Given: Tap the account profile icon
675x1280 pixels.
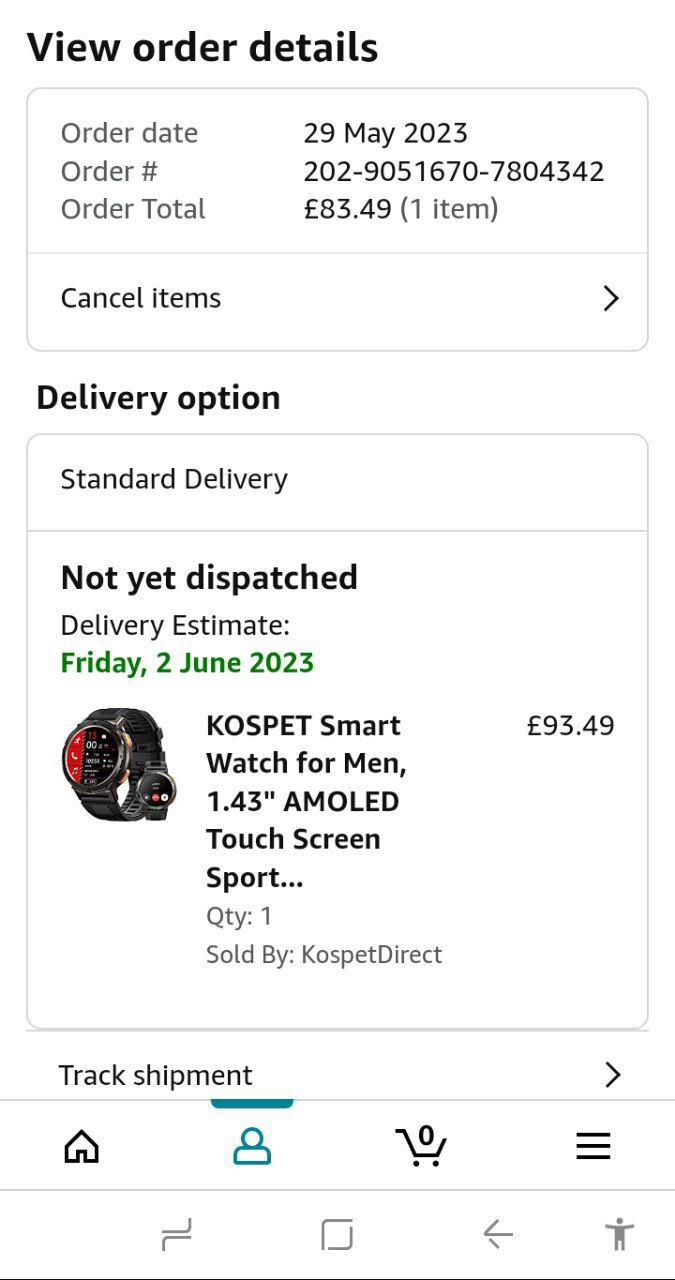Looking at the screenshot, I should coord(252,1146).
